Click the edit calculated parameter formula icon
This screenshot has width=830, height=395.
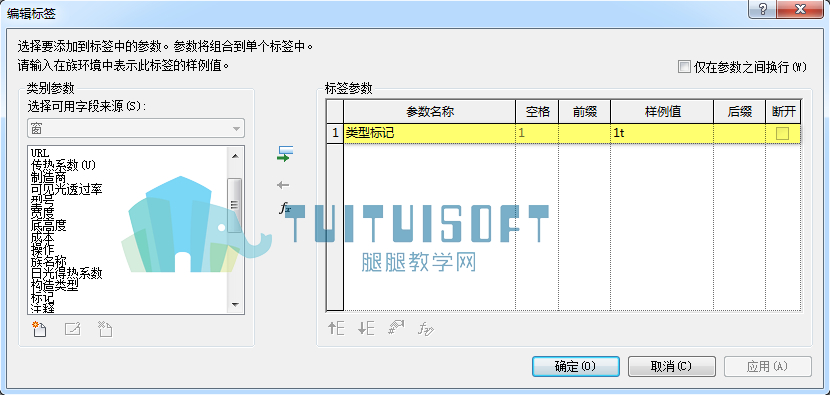coord(426,329)
